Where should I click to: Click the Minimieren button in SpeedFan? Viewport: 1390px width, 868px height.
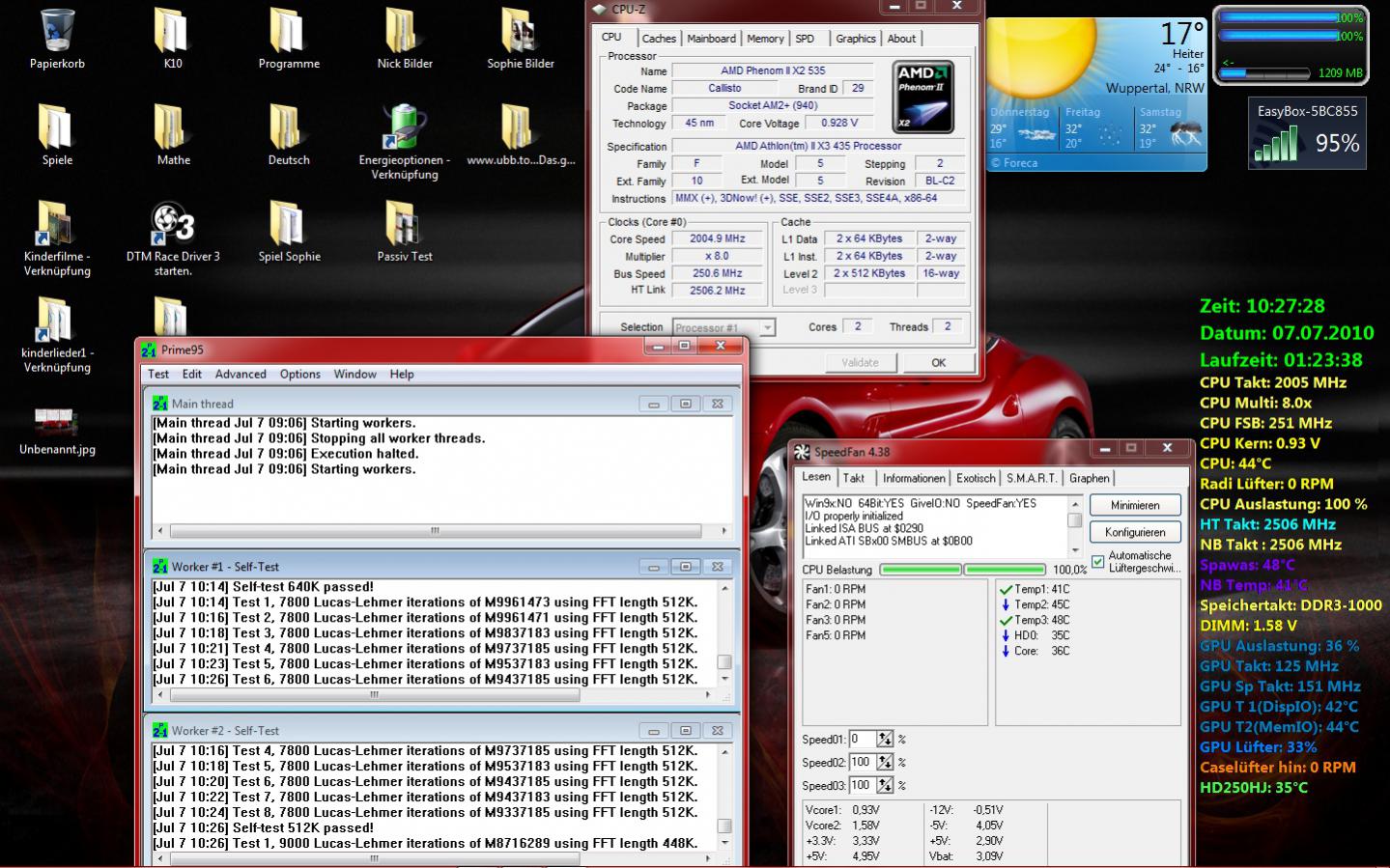point(1135,505)
